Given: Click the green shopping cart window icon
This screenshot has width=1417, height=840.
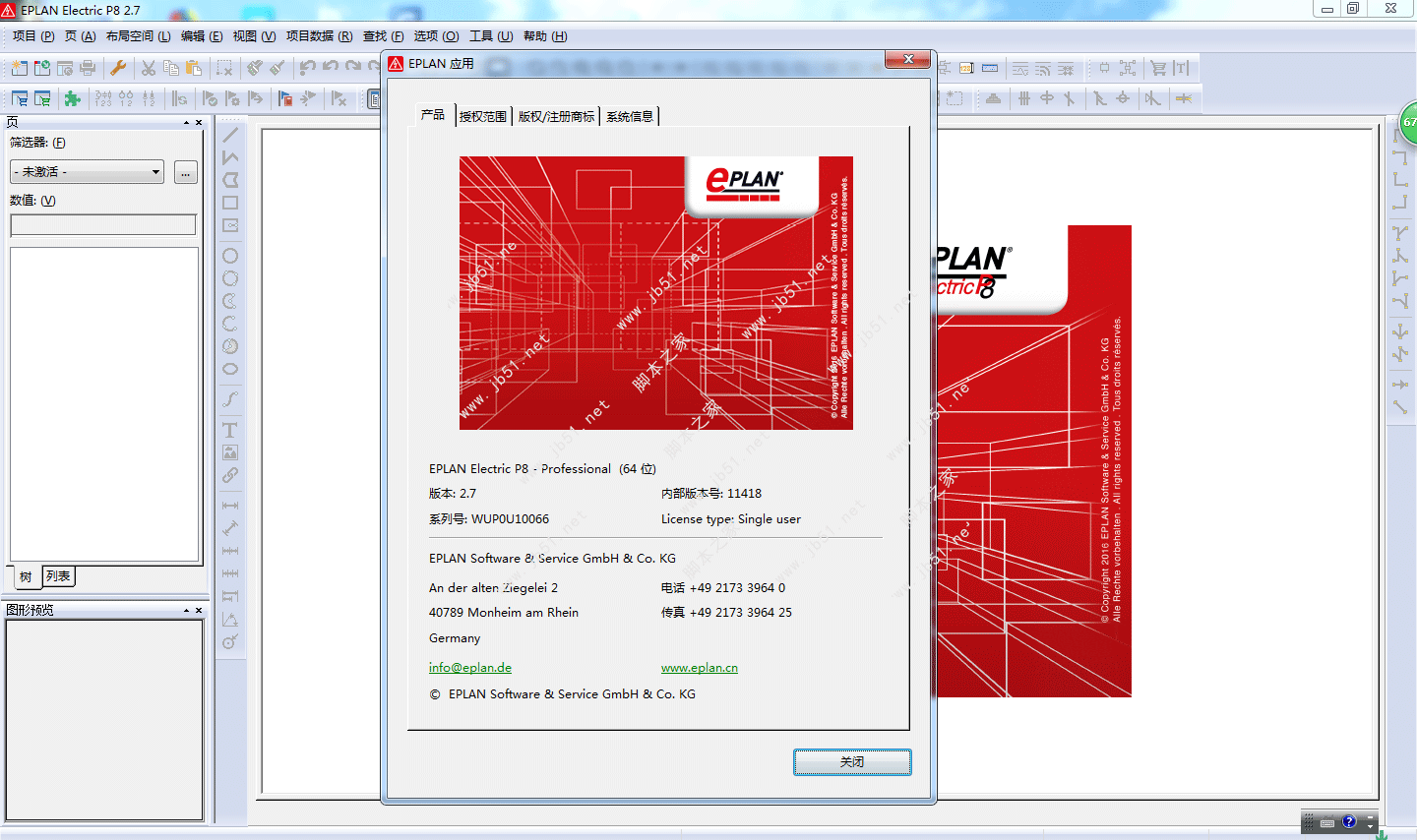Looking at the screenshot, I should pos(42,98).
